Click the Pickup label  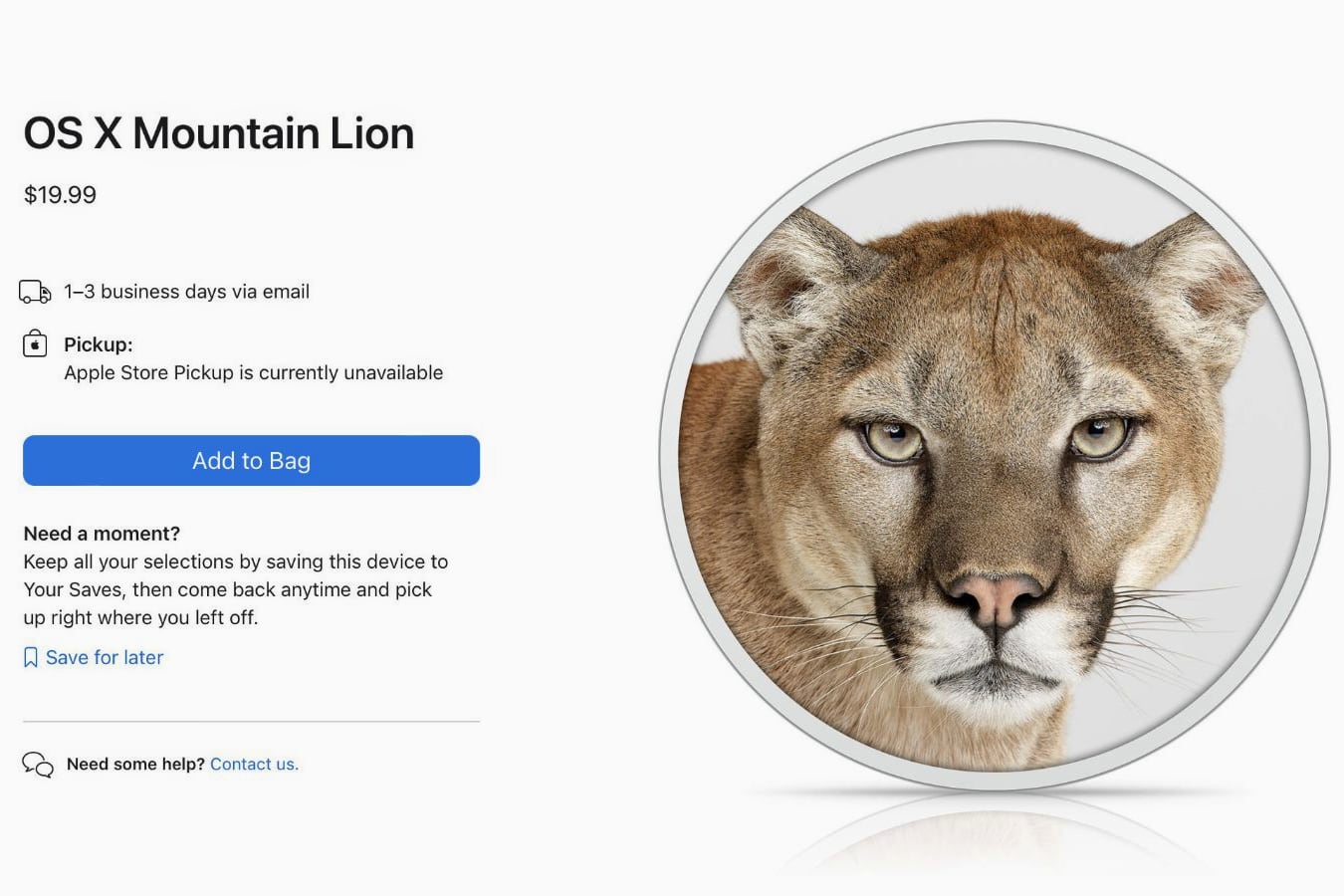tap(99, 344)
